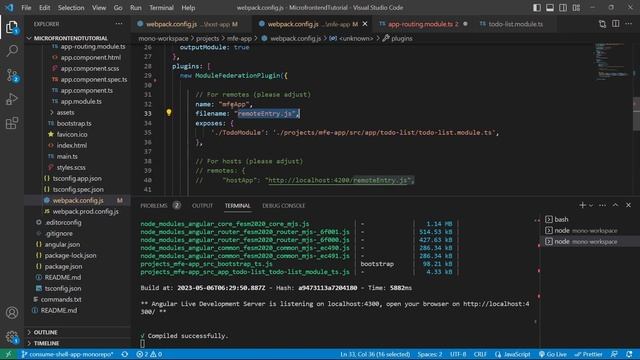640x360 pixels.
Task: Open the Terminal menu
Action: pos(161,8)
